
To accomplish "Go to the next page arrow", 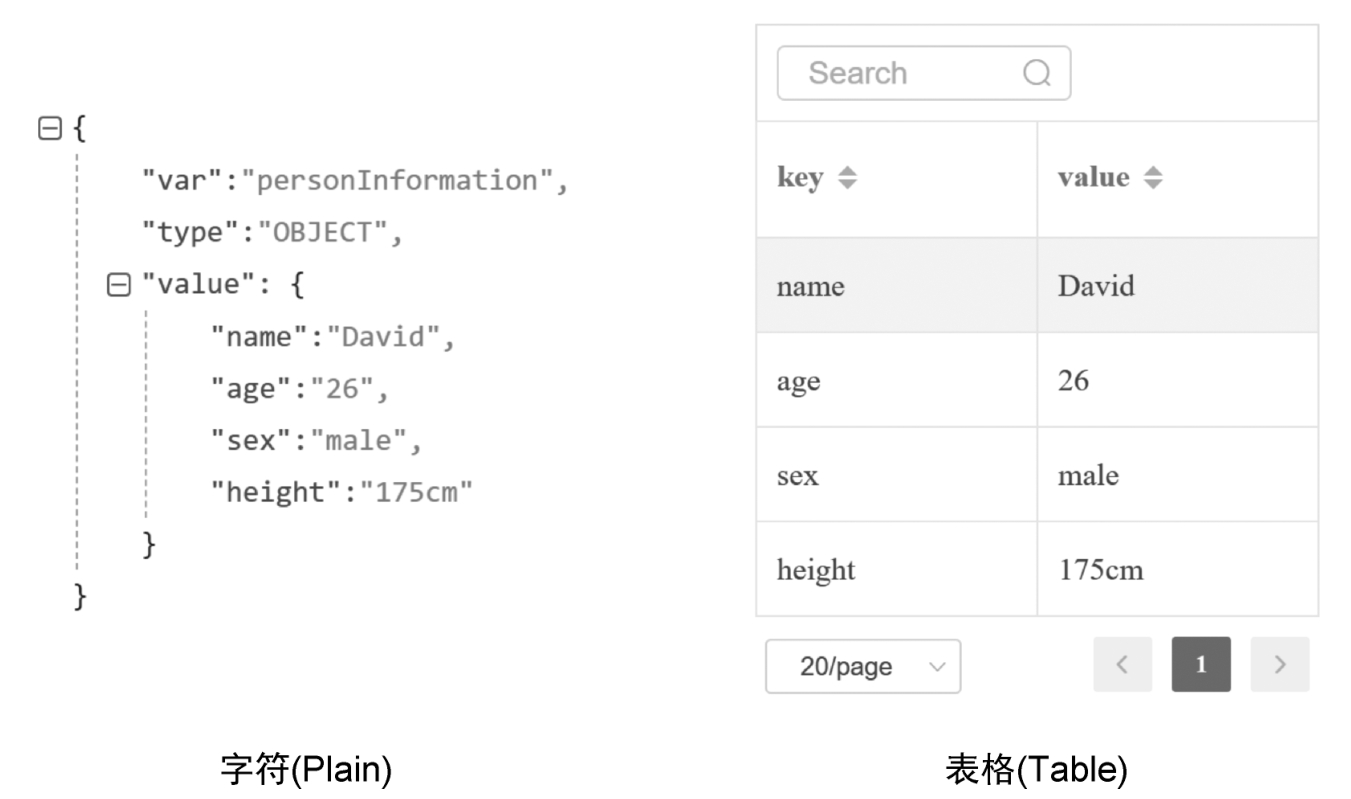I will point(1280,665).
